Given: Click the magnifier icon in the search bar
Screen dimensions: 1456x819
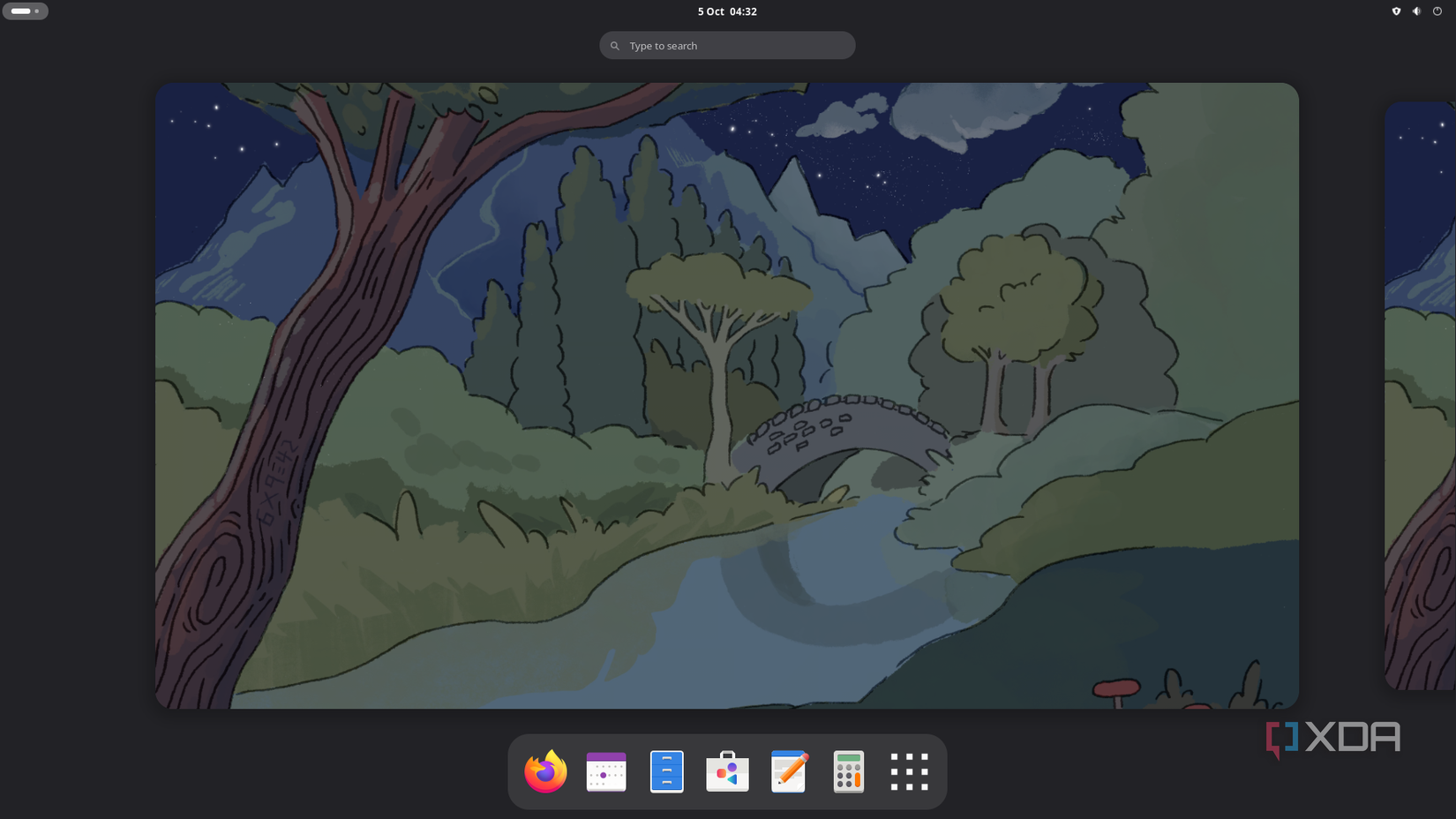Looking at the screenshot, I should [x=615, y=45].
